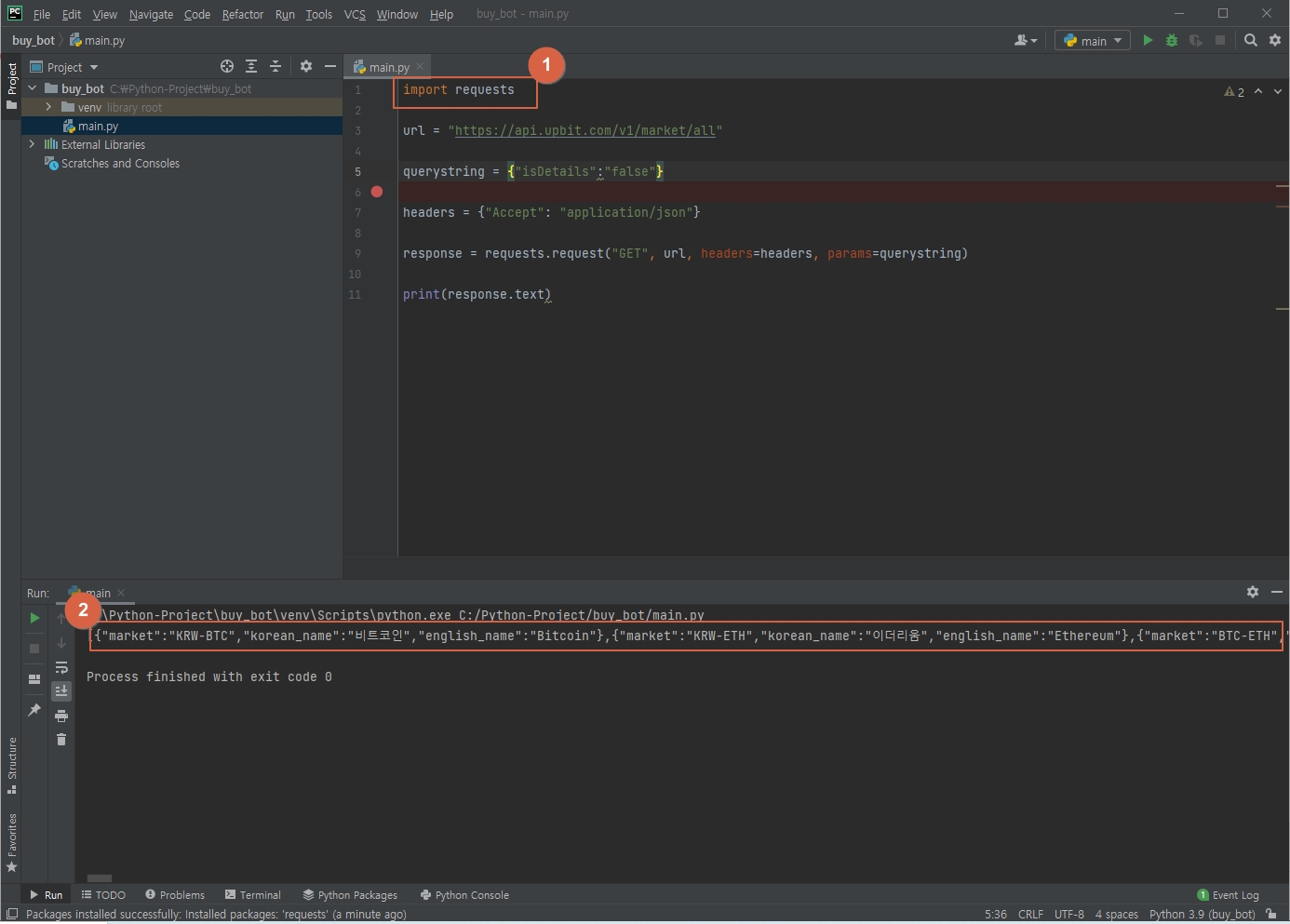Click Python 3.9 interpreter in status bar
Image resolution: width=1290 pixels, height=924 pixels.
[1203, 914]
